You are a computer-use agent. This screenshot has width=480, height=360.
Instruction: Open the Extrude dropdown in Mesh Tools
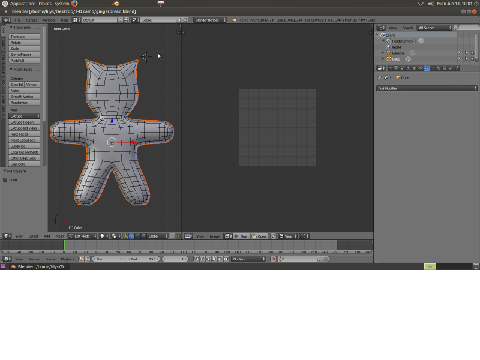[x=24, y=116]
